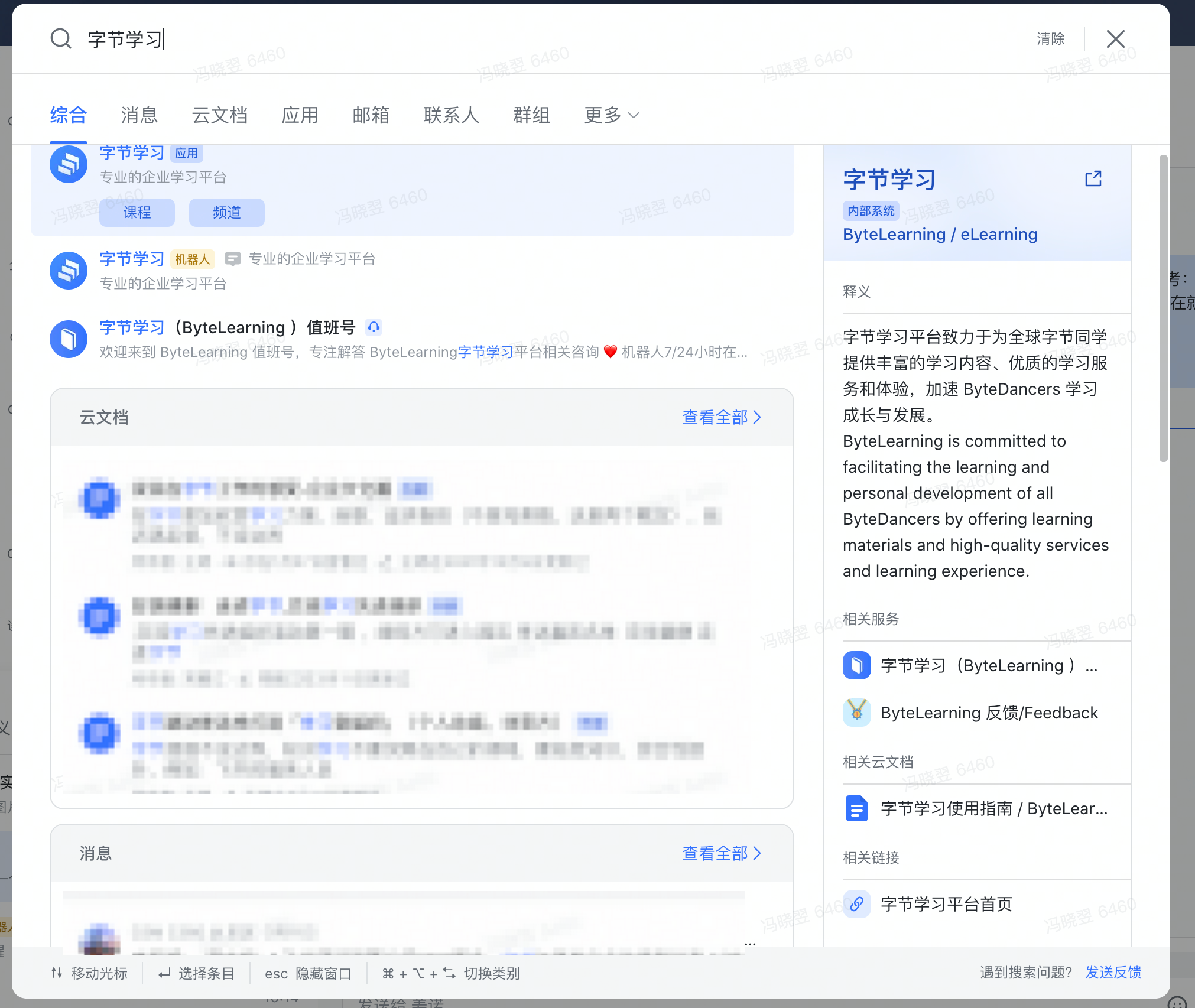Screen dimensions: 1195x1008
Task: Click the 频道 shortcut button
Action: click(227, 213)
